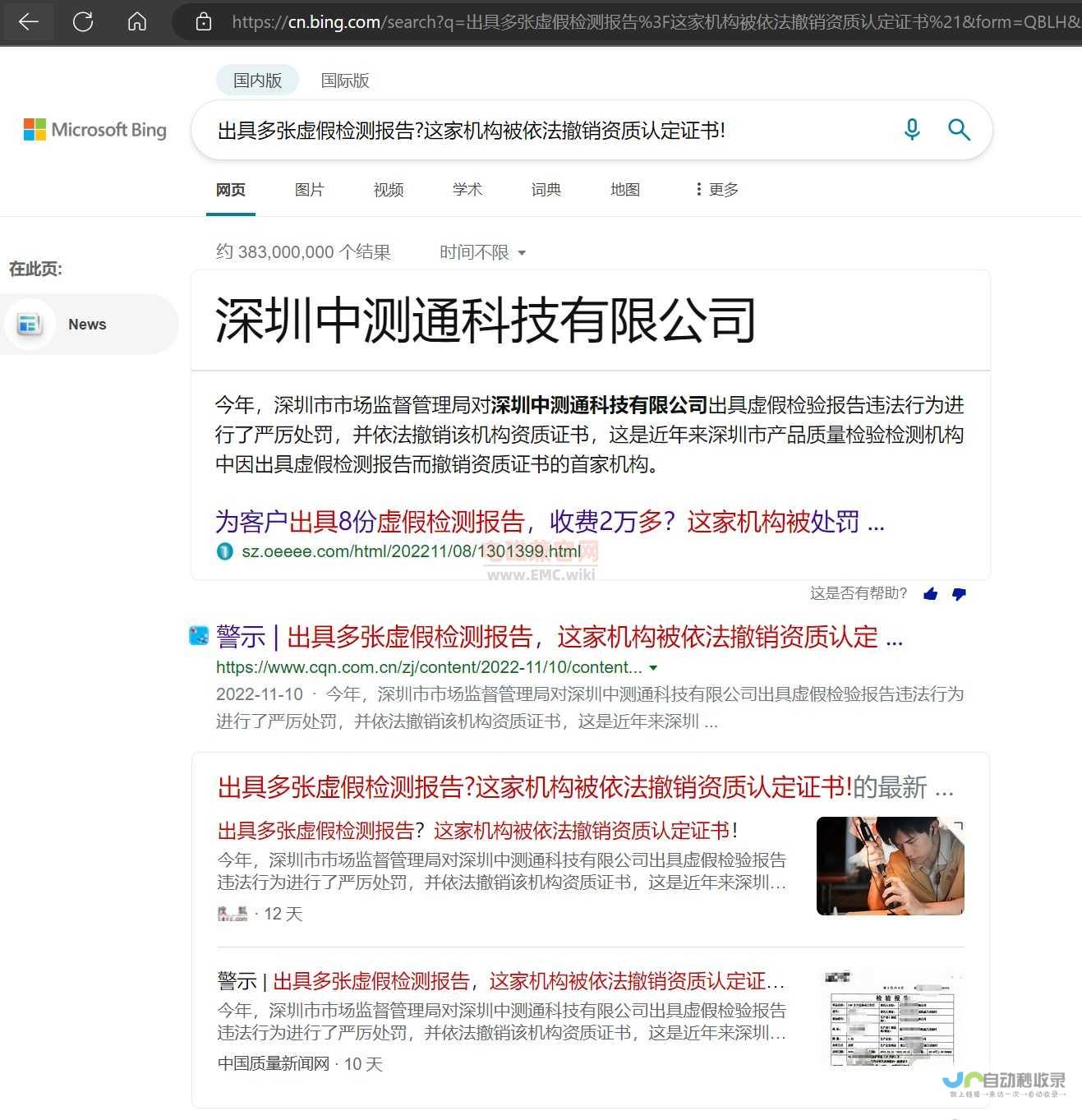Submit search with the magnifier icon

pos(959,129)
